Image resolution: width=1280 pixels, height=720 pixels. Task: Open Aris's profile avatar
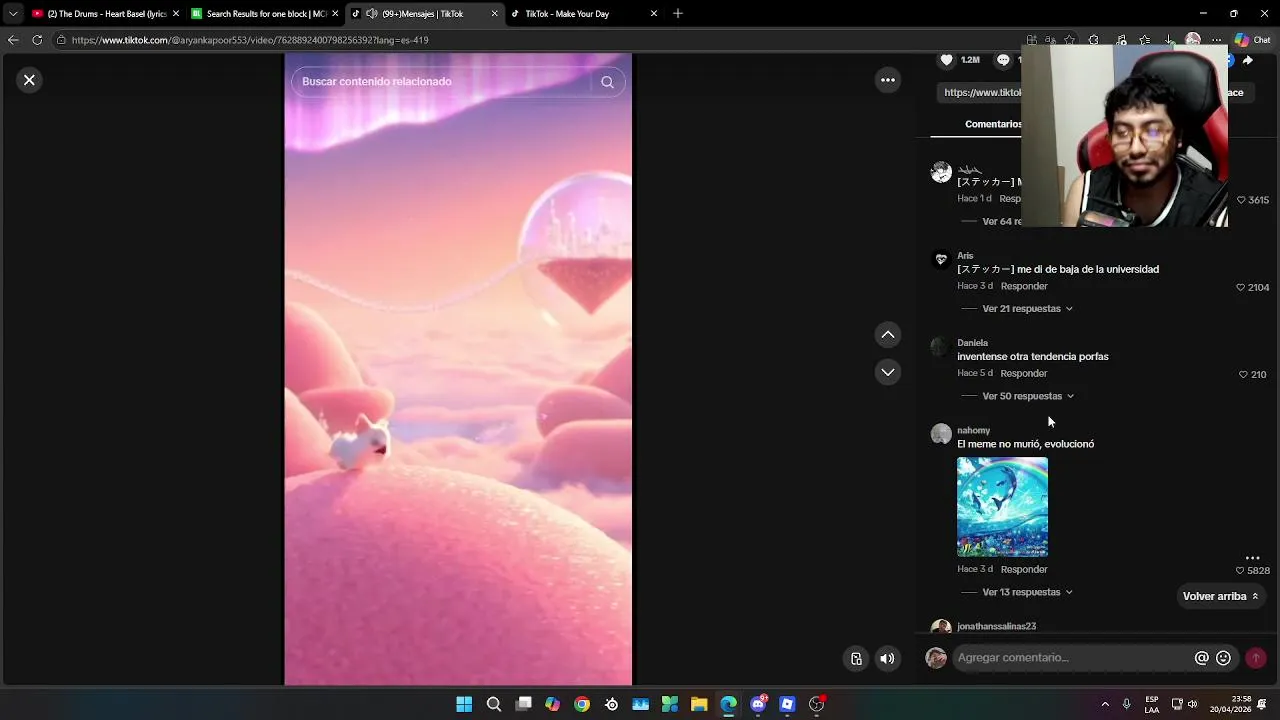pyautogui.click(x=941, y=260)
